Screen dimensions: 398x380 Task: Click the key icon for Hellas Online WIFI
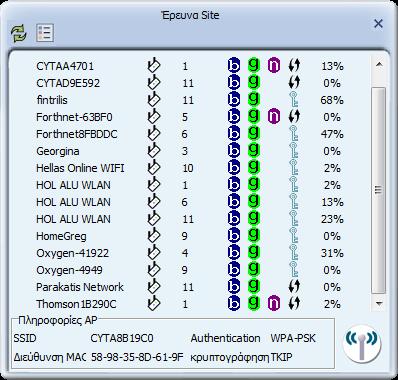coord(294,168)
